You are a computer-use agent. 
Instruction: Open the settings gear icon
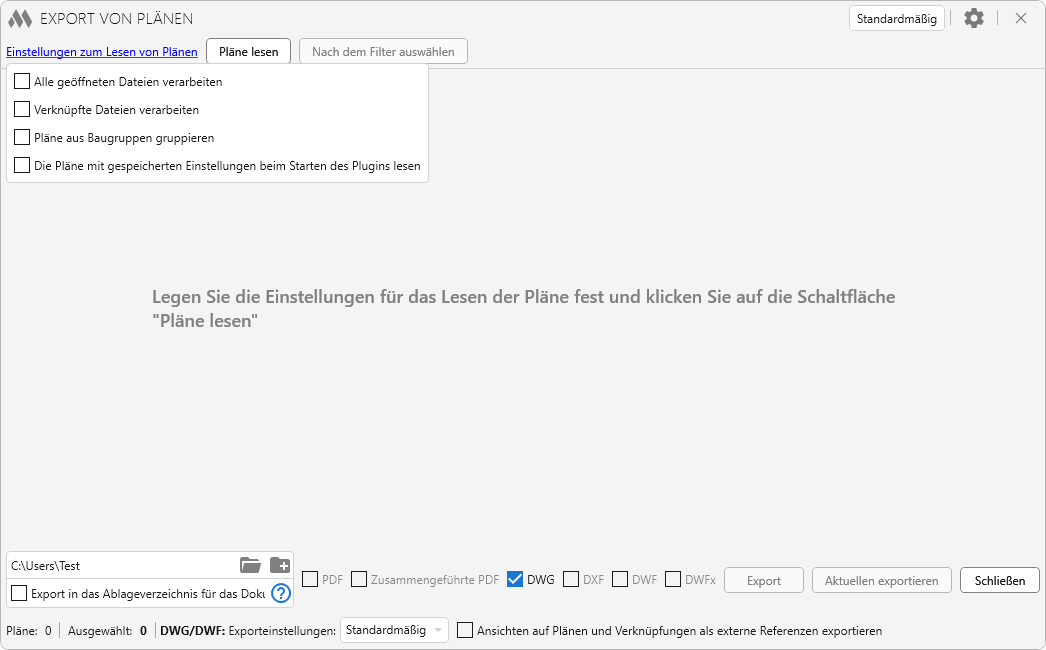click(973, 18)
